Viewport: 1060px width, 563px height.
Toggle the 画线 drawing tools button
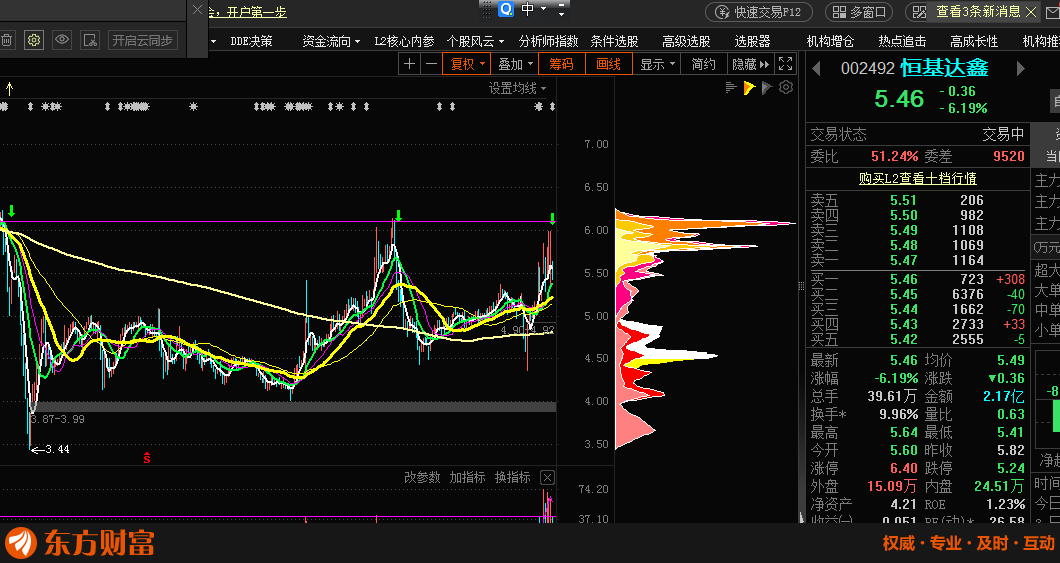coord(608,64)
